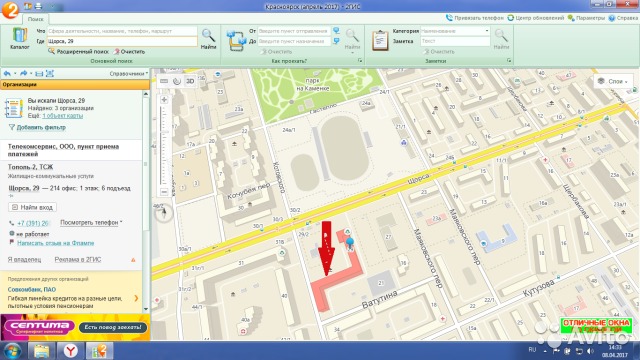Open the Категория combo box in Заметки
Viewport: 640px width, 360px height.
pyautogui.click(x=455, y=31)
